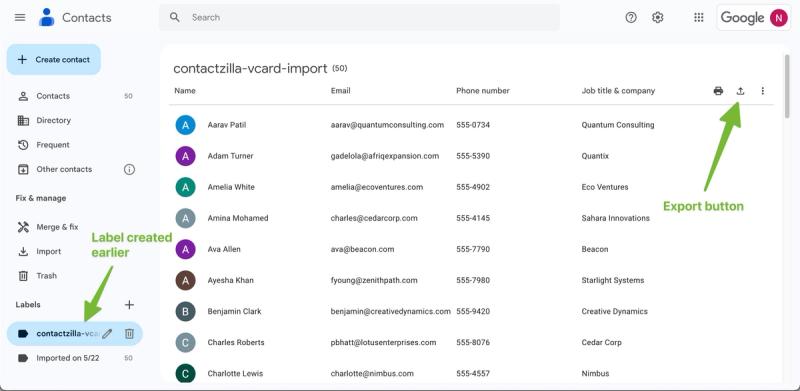Click company Creative Dynamics
800x391 pixels.
(614, 312)
